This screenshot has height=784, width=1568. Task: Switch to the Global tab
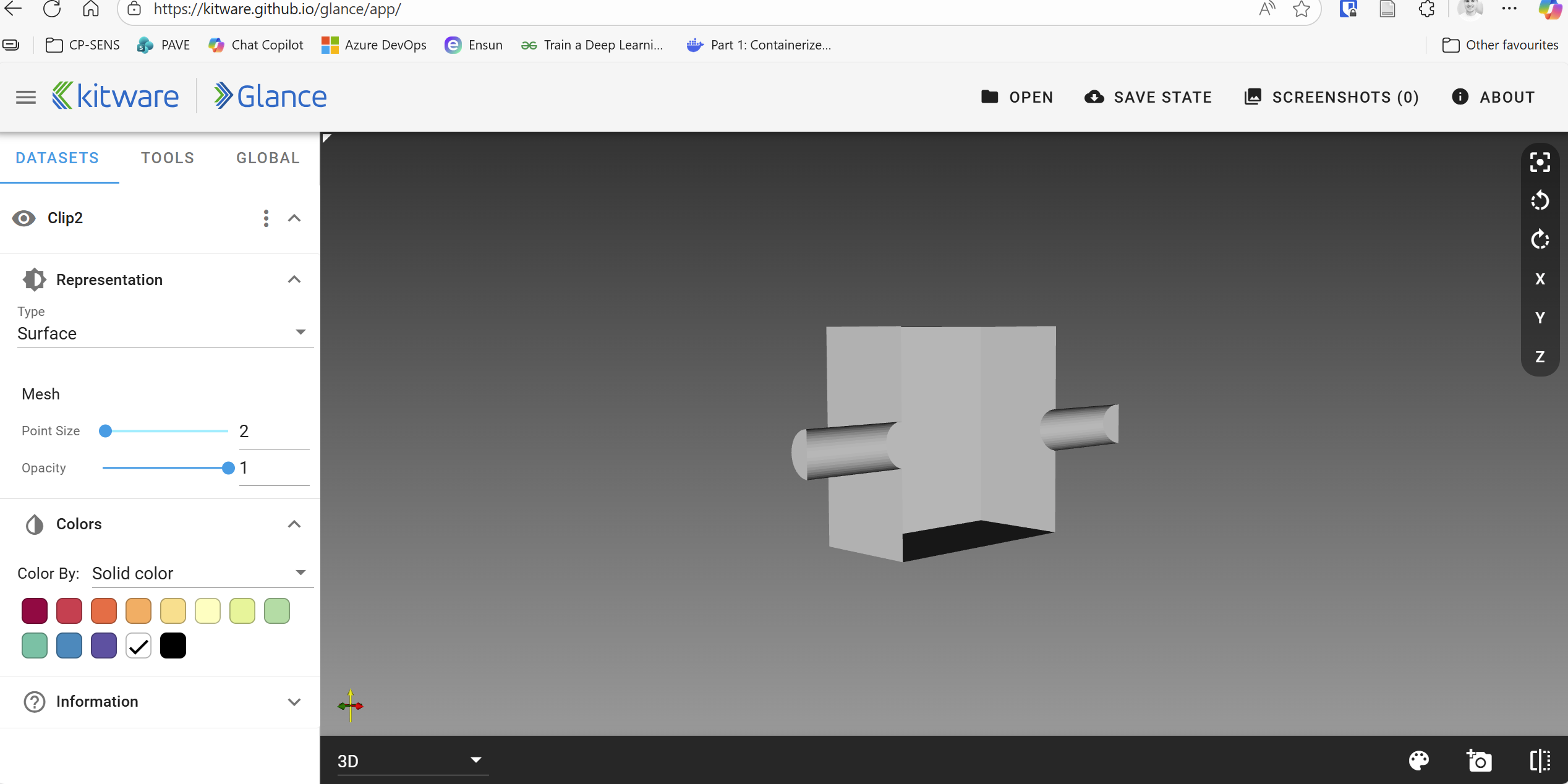[268, 158]
